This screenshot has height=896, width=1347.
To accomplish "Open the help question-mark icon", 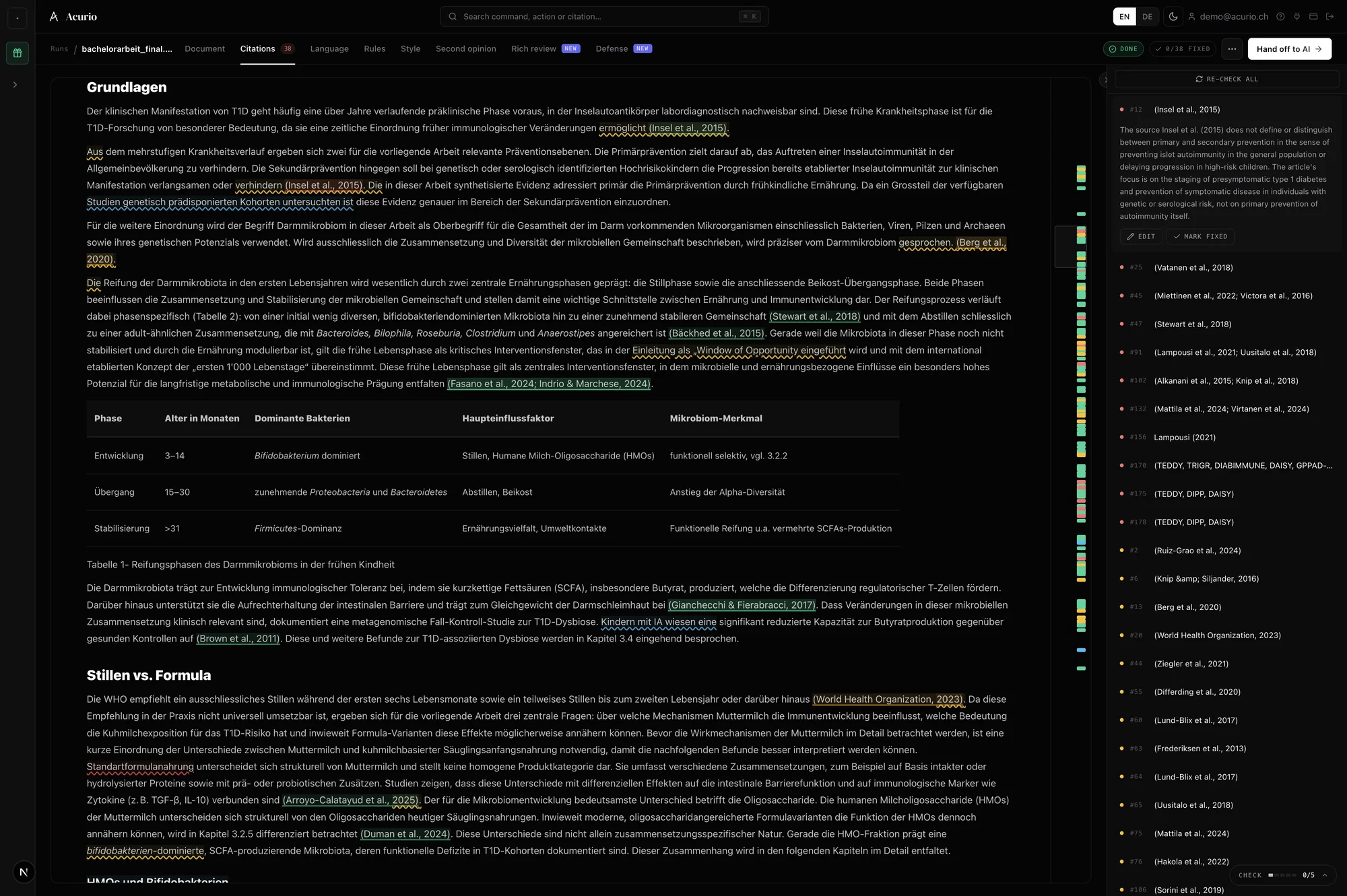I will pos(1280,17).
